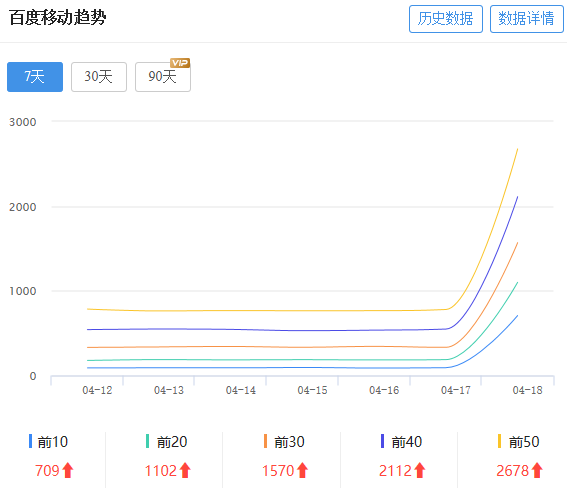The width and height of the screenshot is (567, 494).
Task: Click the red up arrow beside 2678
Action: [537, 470]
